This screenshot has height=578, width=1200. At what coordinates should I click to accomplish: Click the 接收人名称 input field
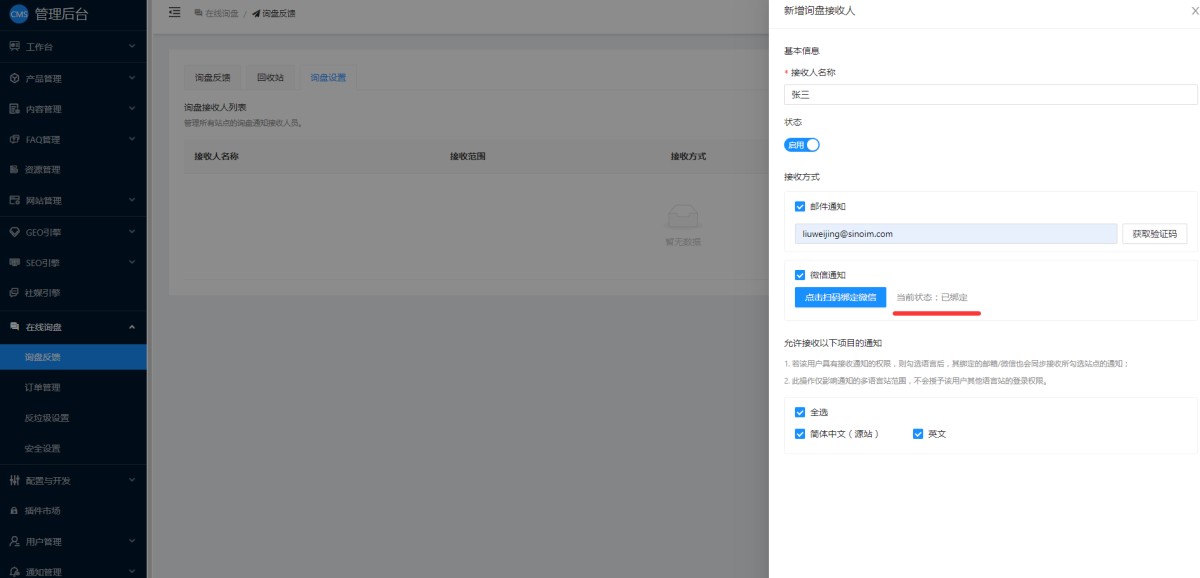pos(990,95)
